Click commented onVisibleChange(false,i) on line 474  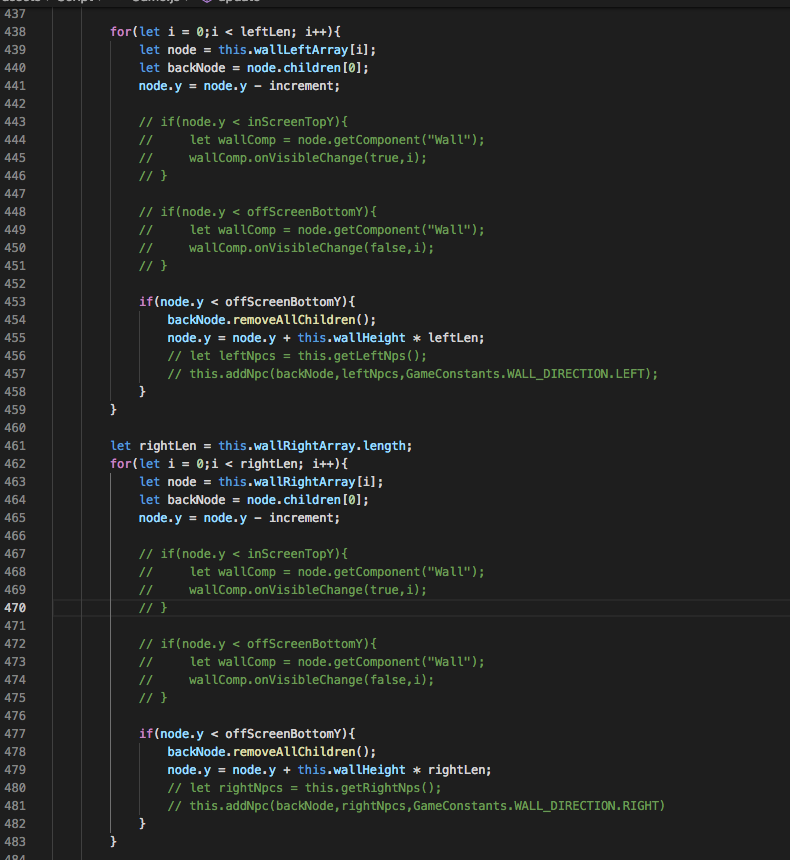coord(286,680)
